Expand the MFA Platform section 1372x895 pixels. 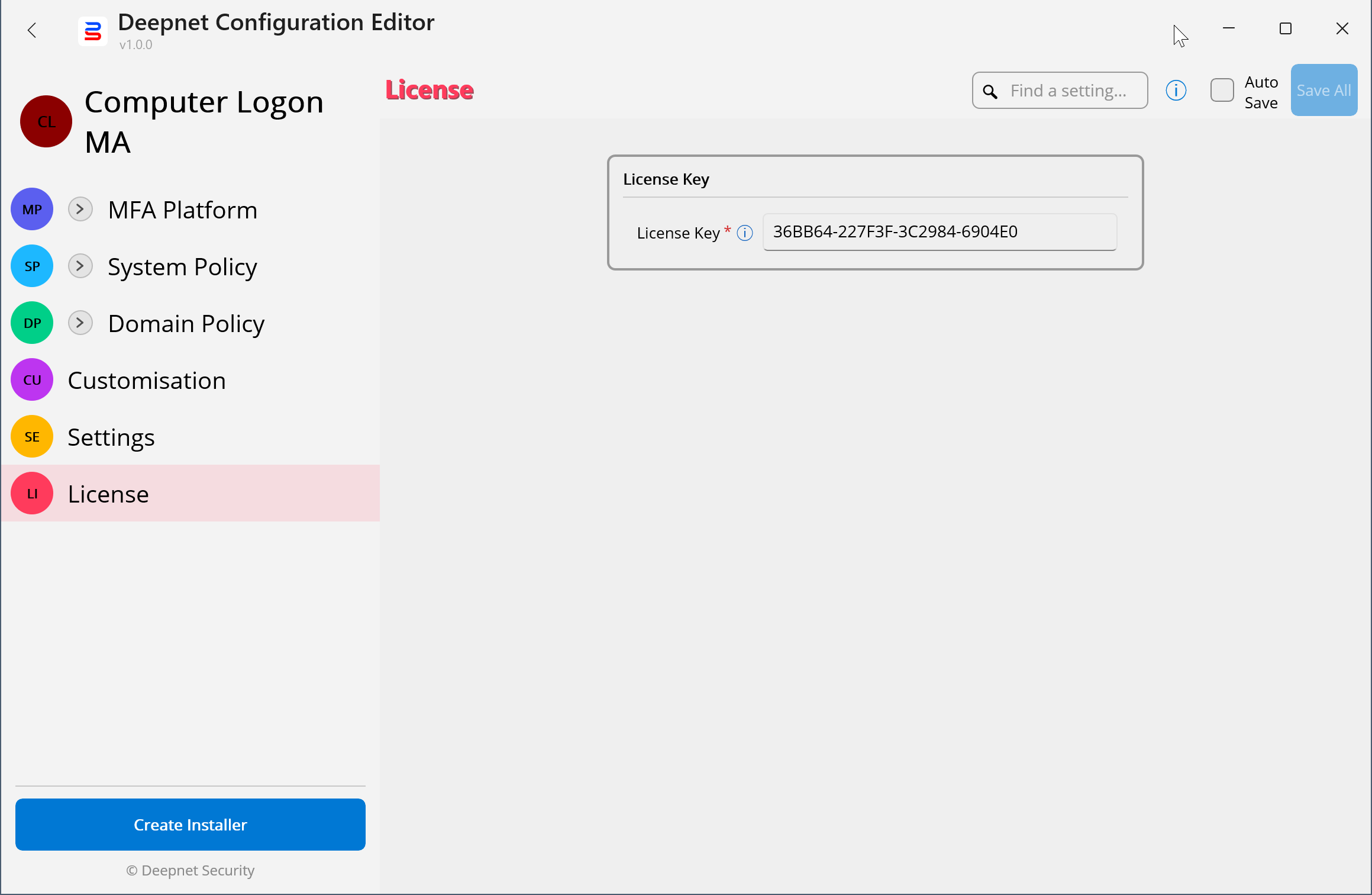[x=80, y=209]
